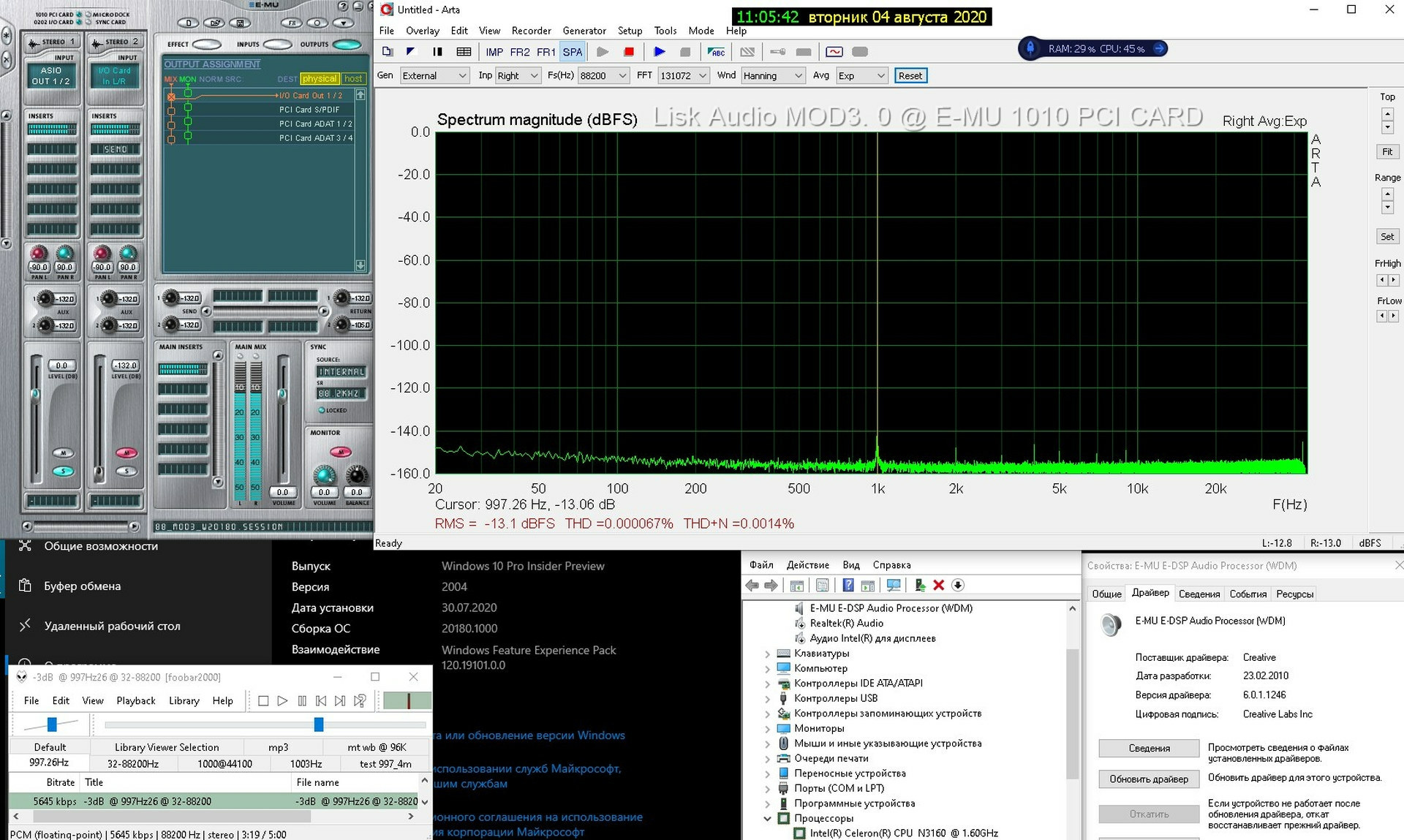Click the New file icon in ARTA toolbar
The height and width of the screenshot is (840, 1404).
pyautogui.click(x=388, y=52)
